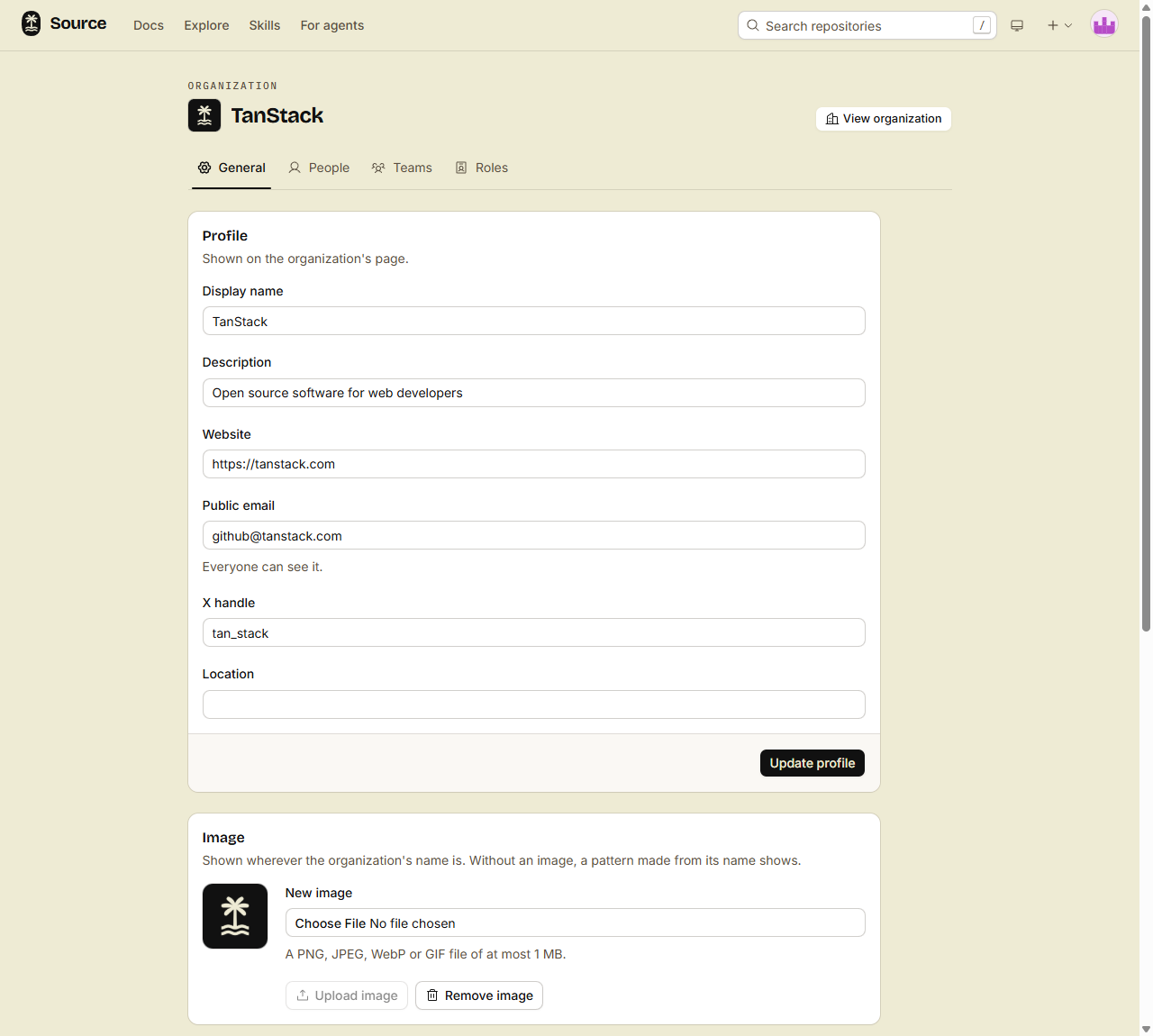Click the Source brand name text
This screenshot has width=1153, height=1036.
pyautogui.click(x=78, y=23)
